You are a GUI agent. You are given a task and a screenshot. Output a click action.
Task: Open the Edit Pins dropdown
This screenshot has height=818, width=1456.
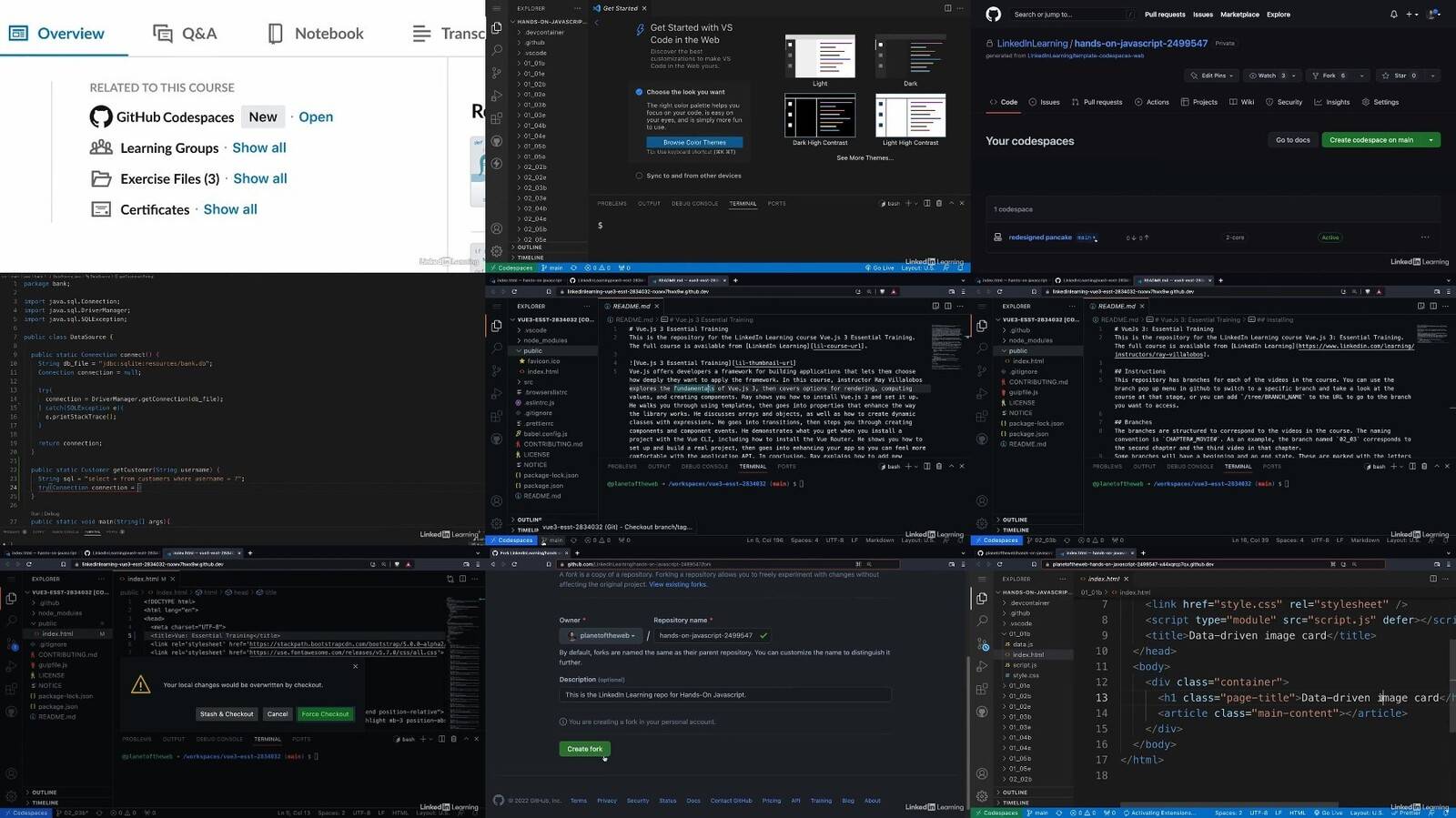point(1213,76)
